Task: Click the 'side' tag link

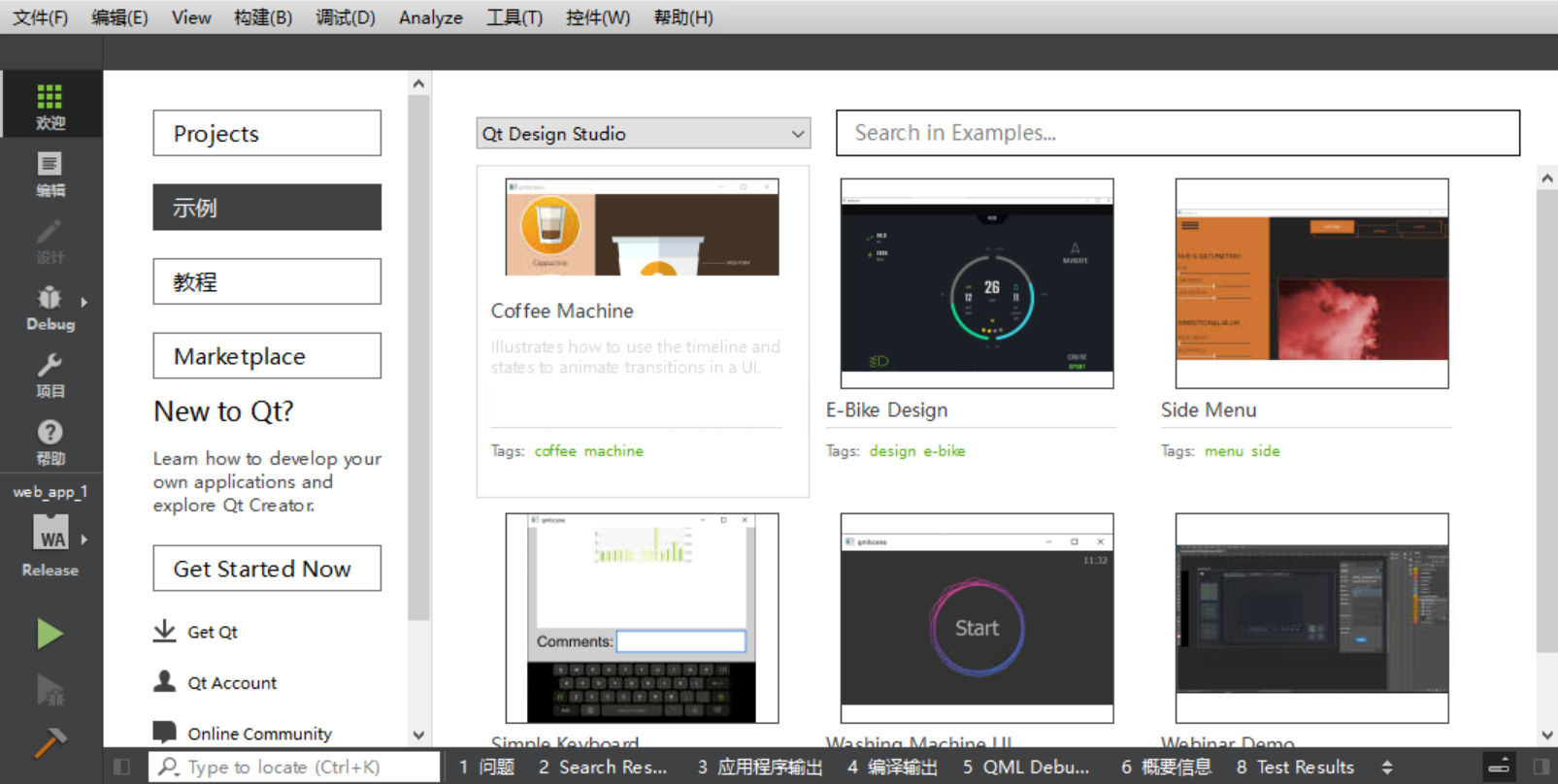Action: (x=1266, y=450)
